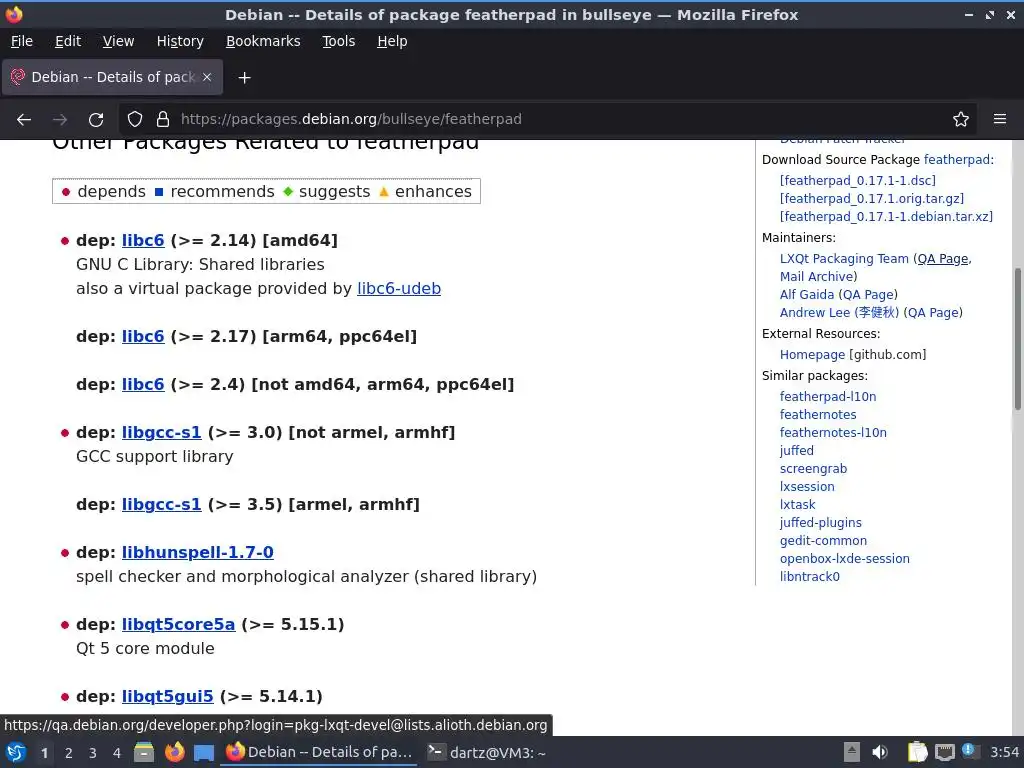Launch file manager from taskbar
The height and width of the screenshot is (768, 1024).
click(144, 752)
